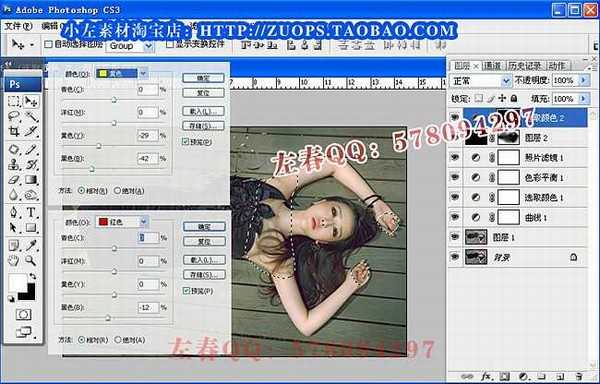Open the foreground color swatch
Screen dimensions: 600x384
(x=18, y=283)
